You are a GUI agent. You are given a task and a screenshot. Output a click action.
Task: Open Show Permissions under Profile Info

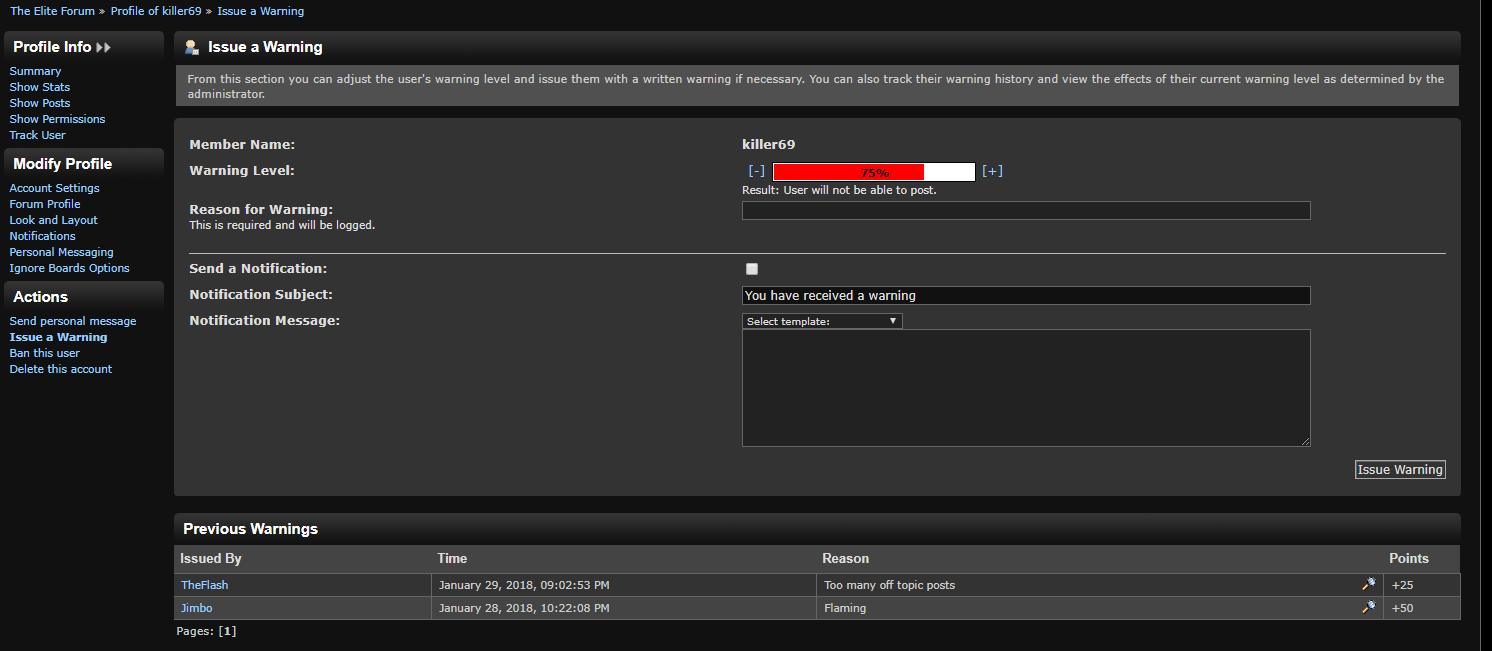click(x=57, y=119)
